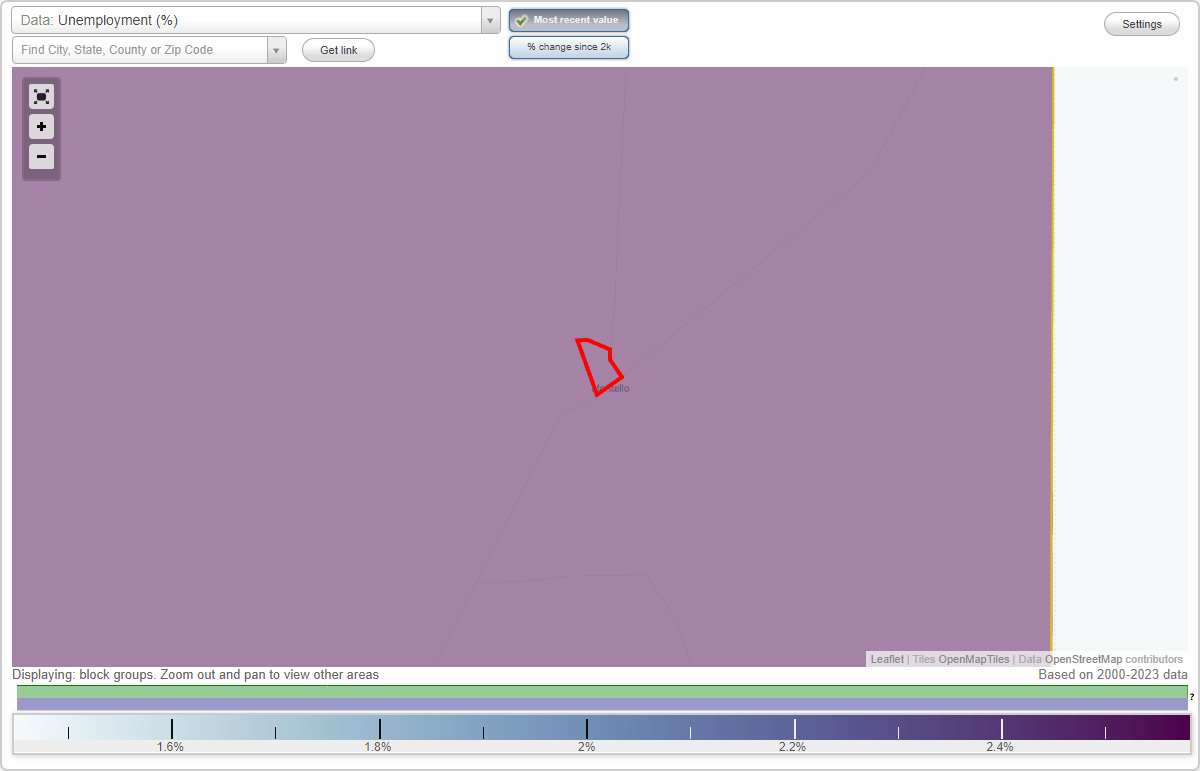1200x771 pixels.
Task: Click the purple bar above the legend
Action: pyautogui.click(x=602, y=704)
